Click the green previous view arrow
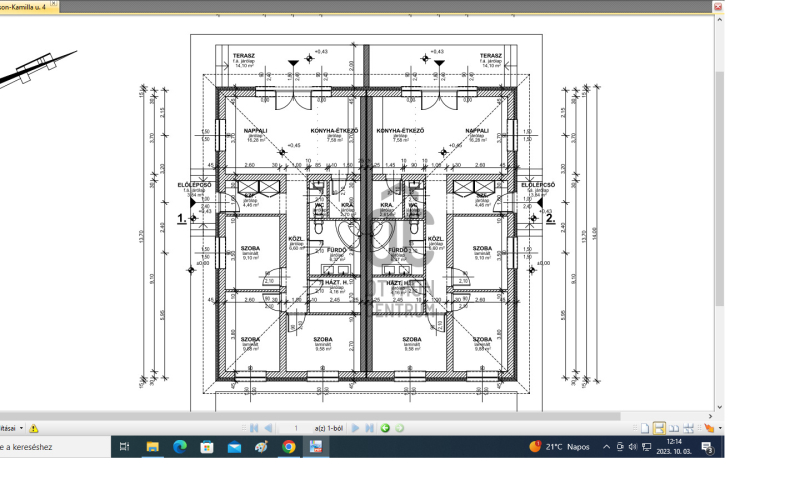 point(385,428)
